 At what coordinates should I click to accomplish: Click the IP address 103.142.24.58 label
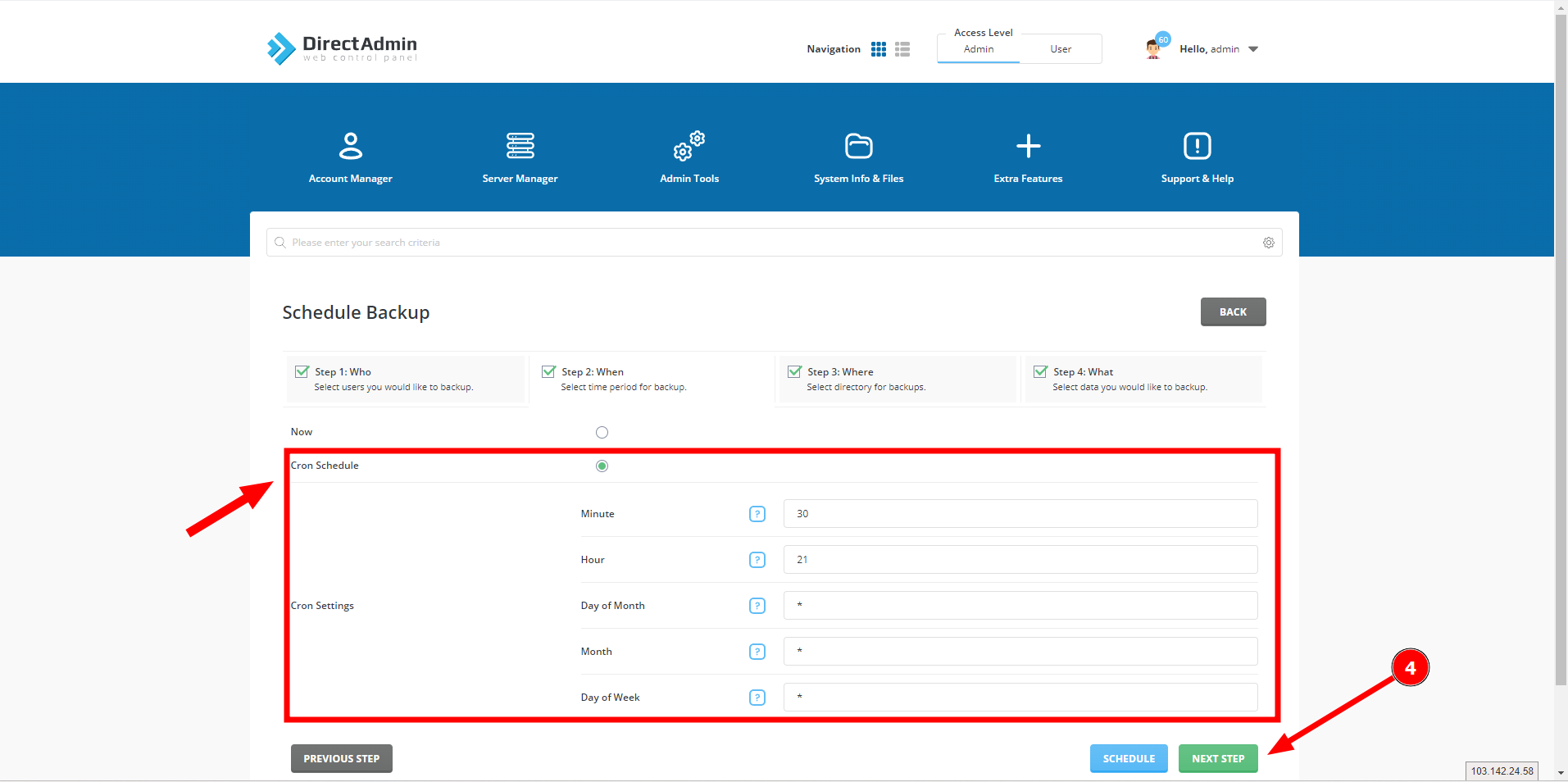[1502, 771]
